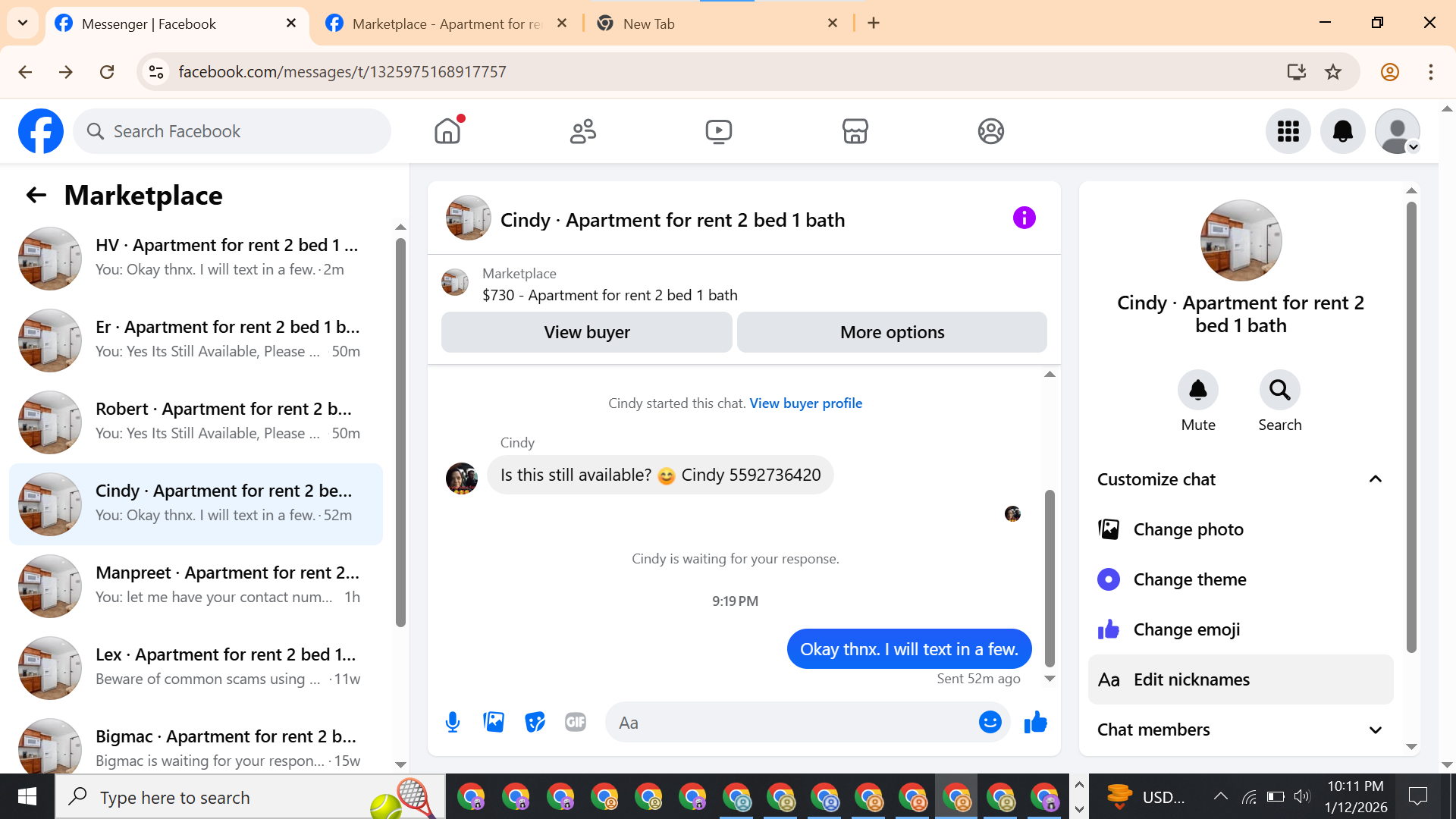
Task: Expand the Chat members section
Action: pyautogui.click(x=1375, y=730)
